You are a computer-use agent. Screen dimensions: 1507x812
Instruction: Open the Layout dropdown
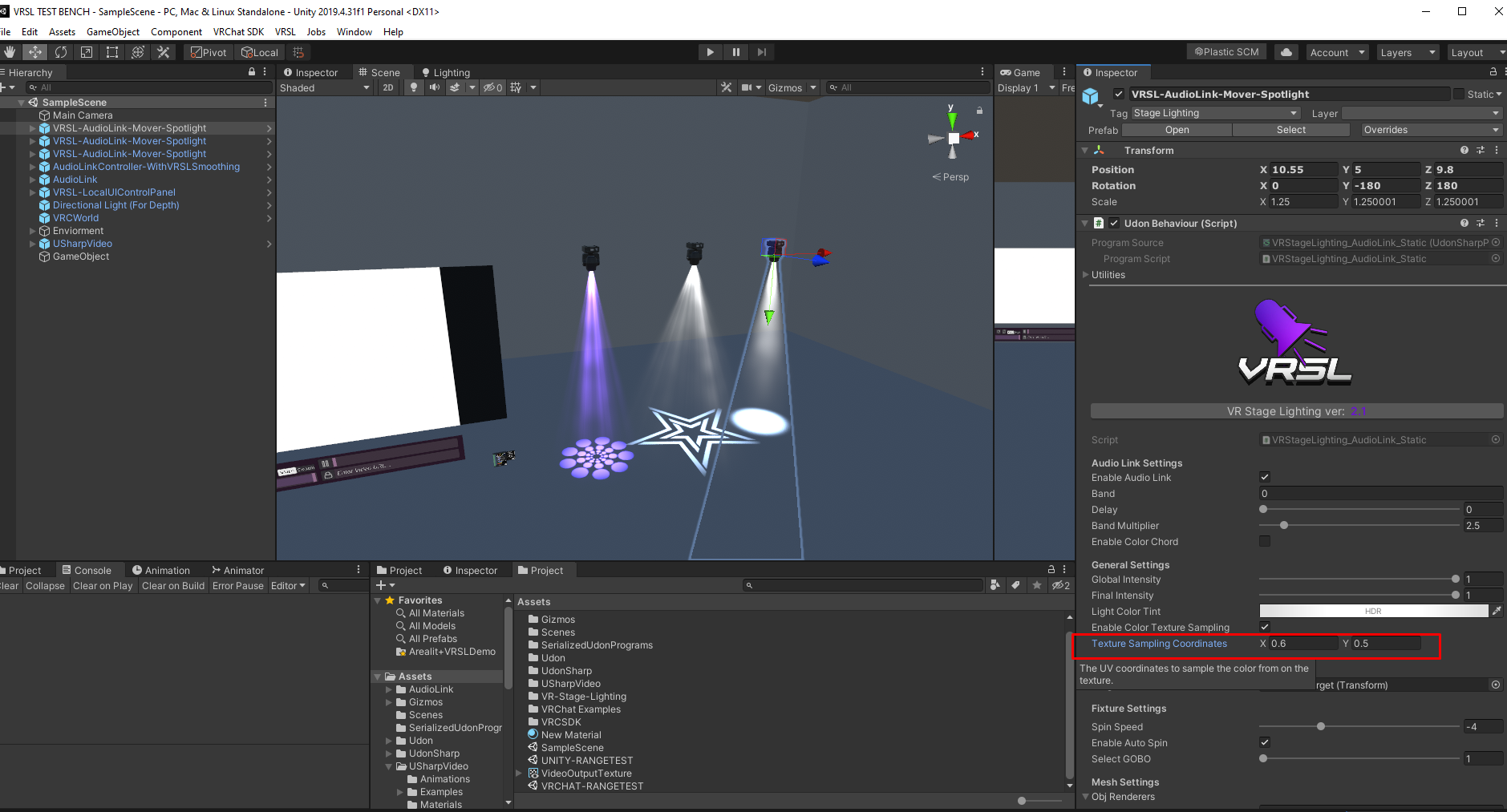tap(1476, 52)
